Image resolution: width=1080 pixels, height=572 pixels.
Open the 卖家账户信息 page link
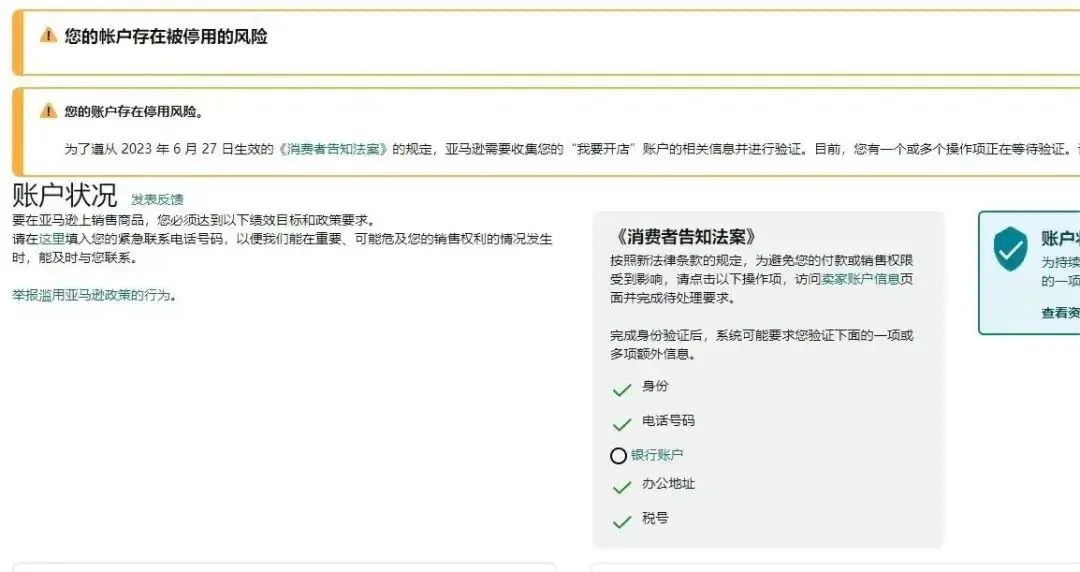pyautogui.click(x=860, y=279)
